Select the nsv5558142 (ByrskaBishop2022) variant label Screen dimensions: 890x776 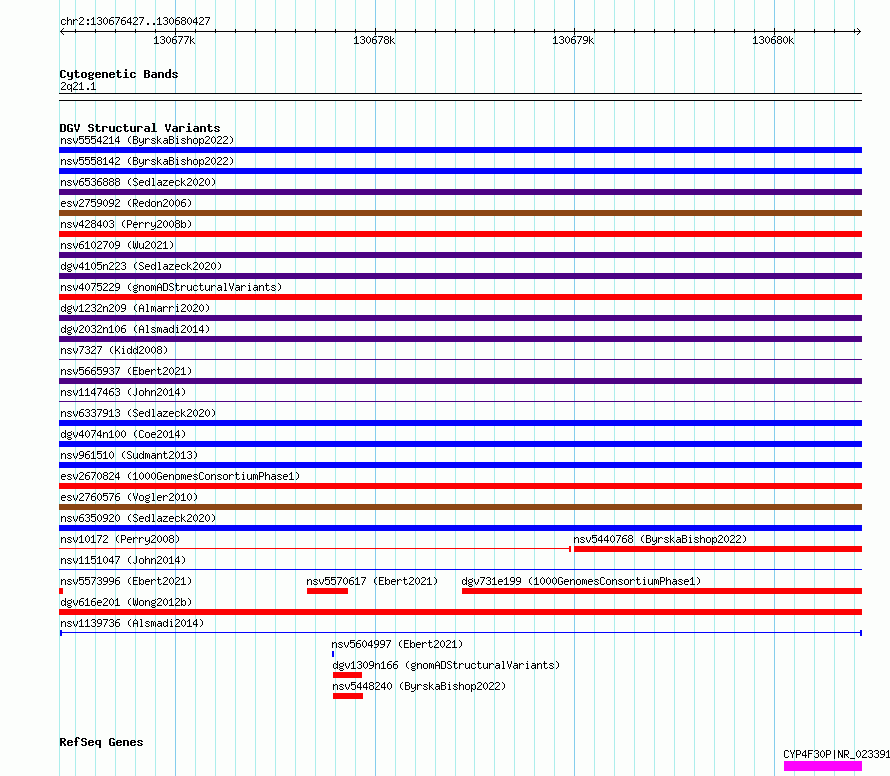click(147, 161)
